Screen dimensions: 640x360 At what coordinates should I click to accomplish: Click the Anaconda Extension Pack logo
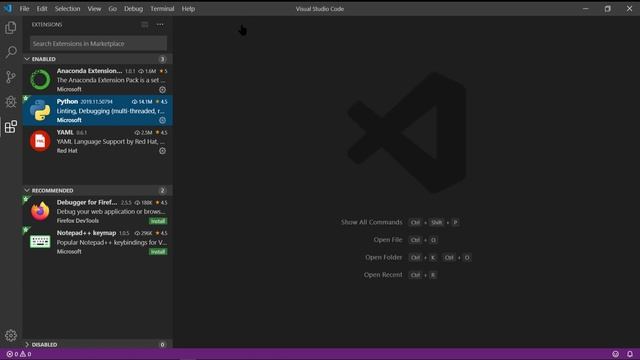pyautogui.click(x=40, y=79)
